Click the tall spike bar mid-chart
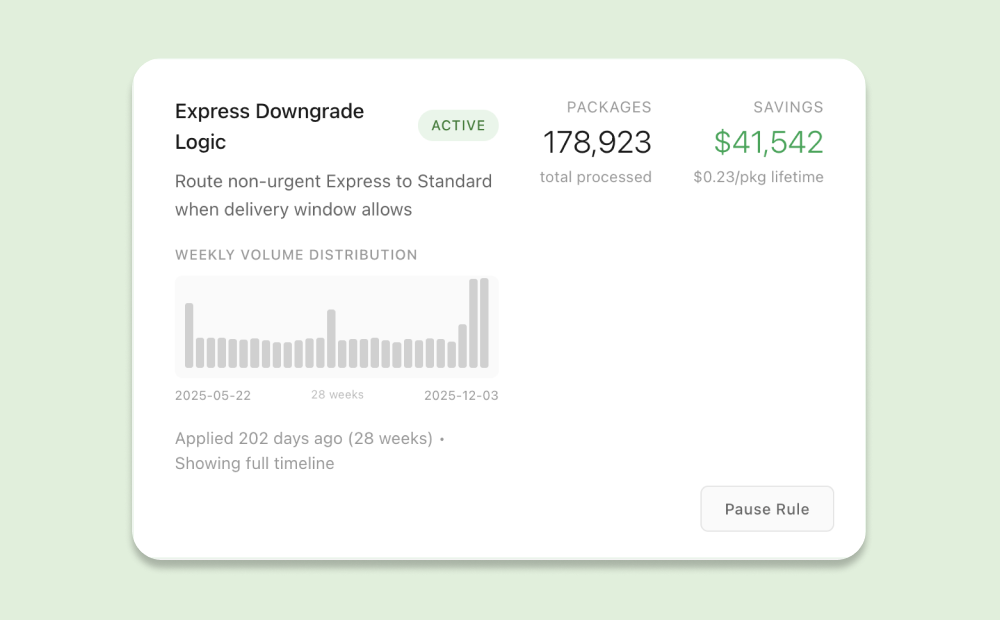 pos(331,339)
